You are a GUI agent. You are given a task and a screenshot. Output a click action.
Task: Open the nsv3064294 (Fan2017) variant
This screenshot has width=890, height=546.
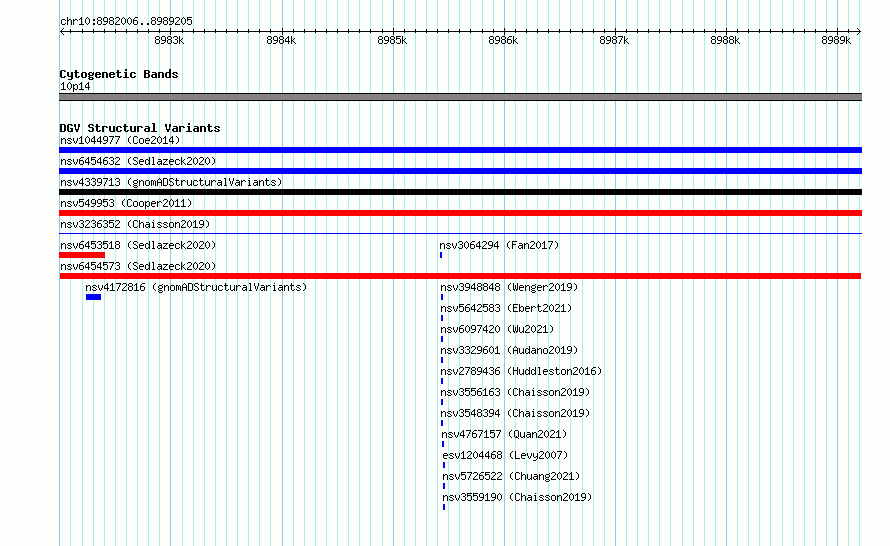coord(499,245)
